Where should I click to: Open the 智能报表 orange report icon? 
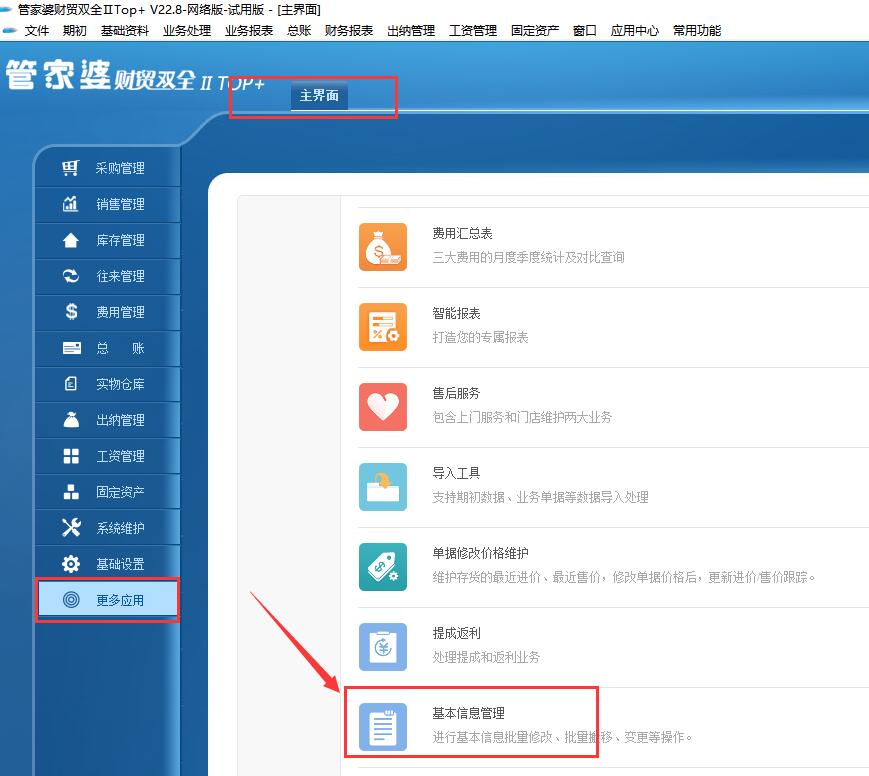(x=382, y=326)
